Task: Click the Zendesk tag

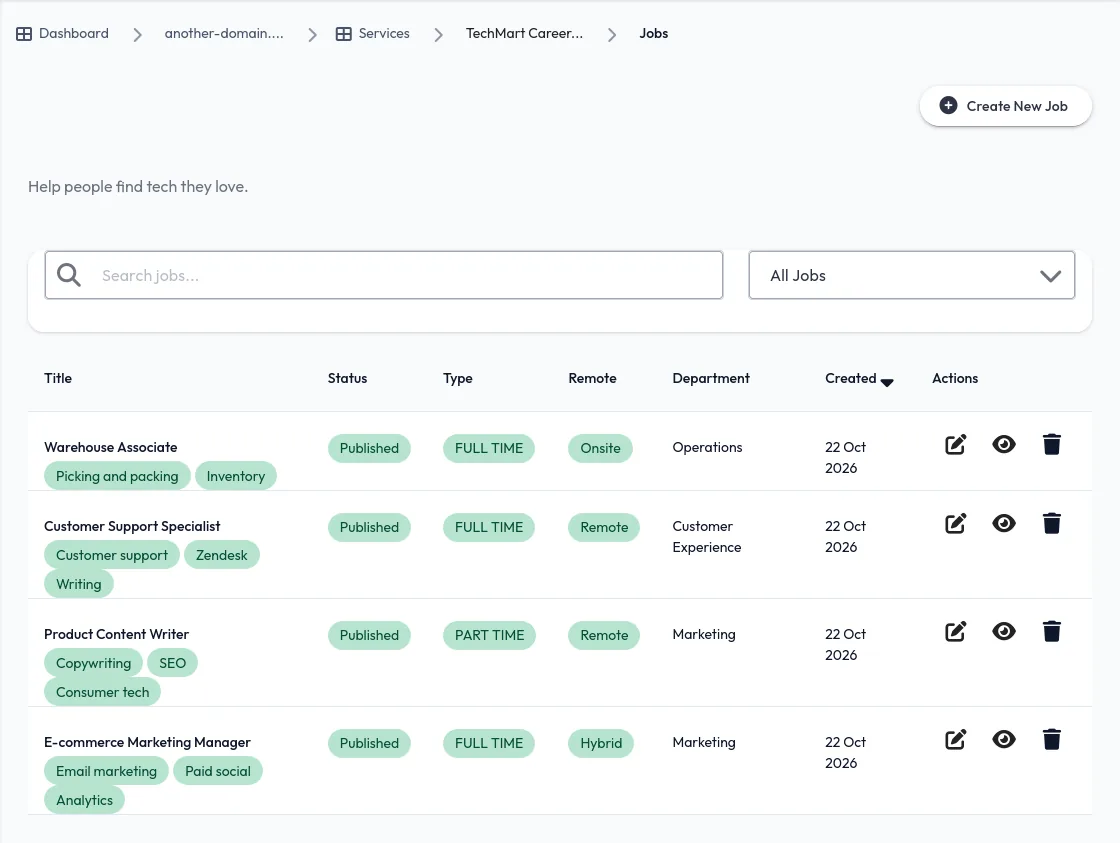Action: pyautogui.click(x=221, y=555)
